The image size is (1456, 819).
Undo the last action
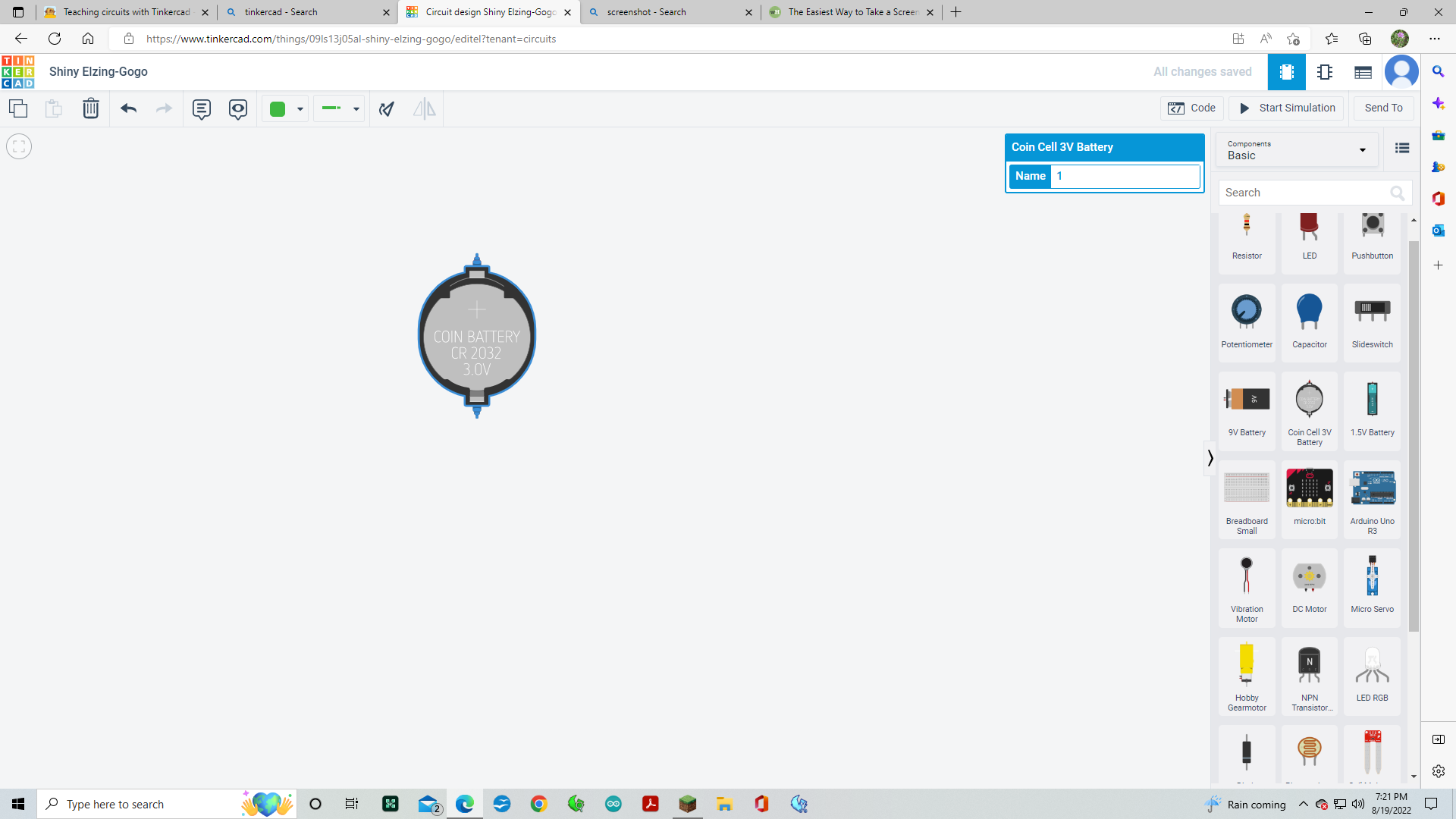click(x=128, y=108)
